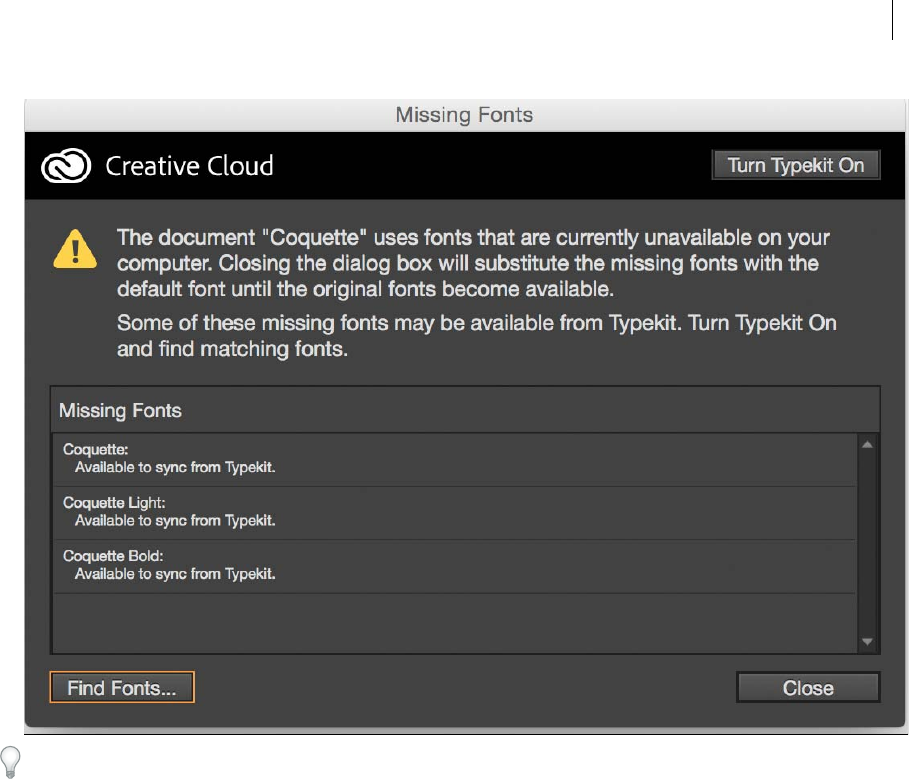This screenshot has width=909, height=779.
Task: Click the Creative Cloud logo icon
Action: 66,166
